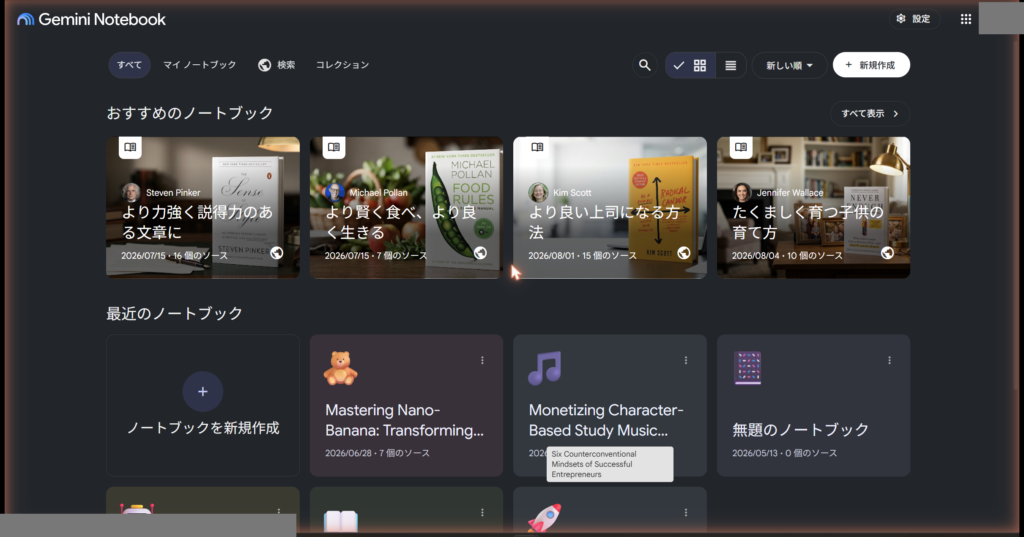Click Jennifer Wallace's avatar
Screen dimensions: 1024x537
[742, 192]
